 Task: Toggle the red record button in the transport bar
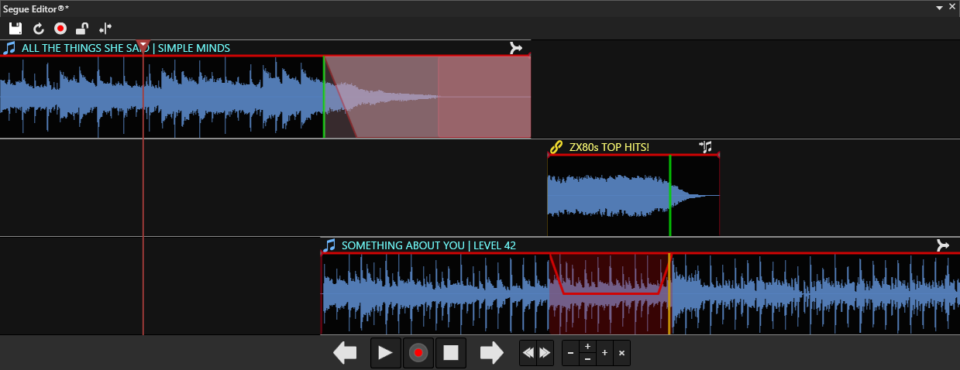418,353
